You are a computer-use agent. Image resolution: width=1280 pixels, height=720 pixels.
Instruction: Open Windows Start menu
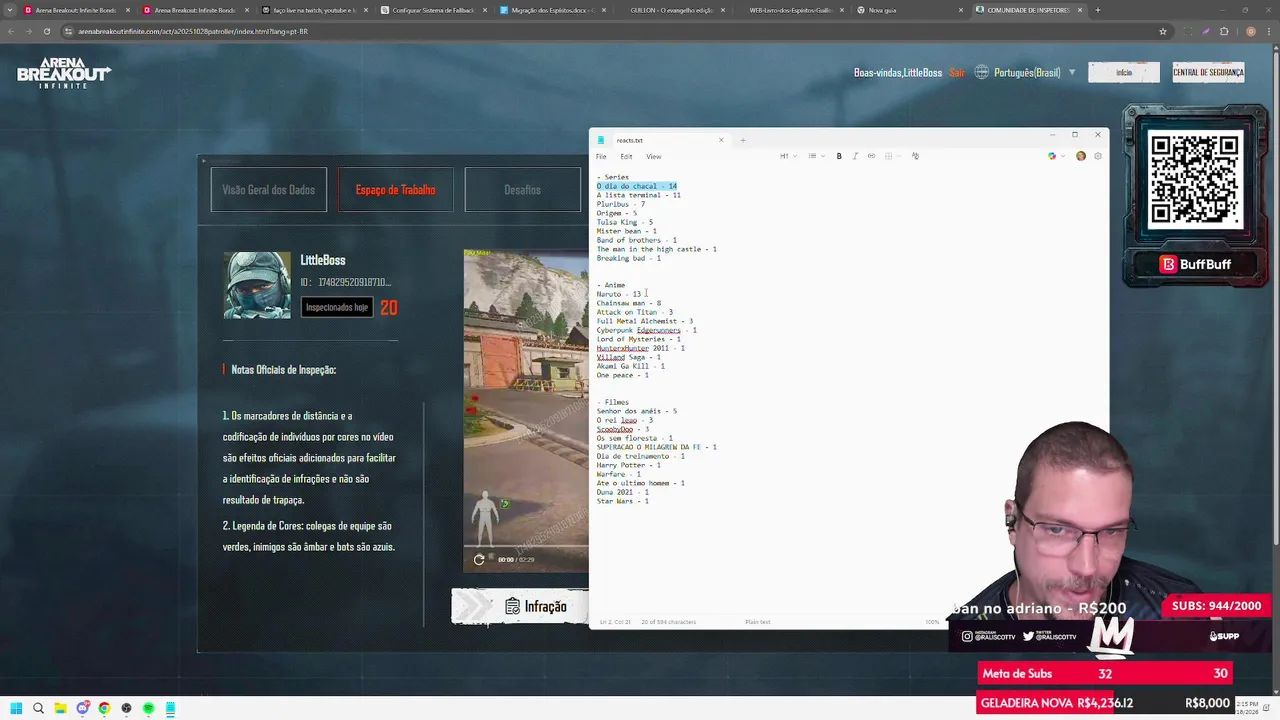tap(16, 708)
